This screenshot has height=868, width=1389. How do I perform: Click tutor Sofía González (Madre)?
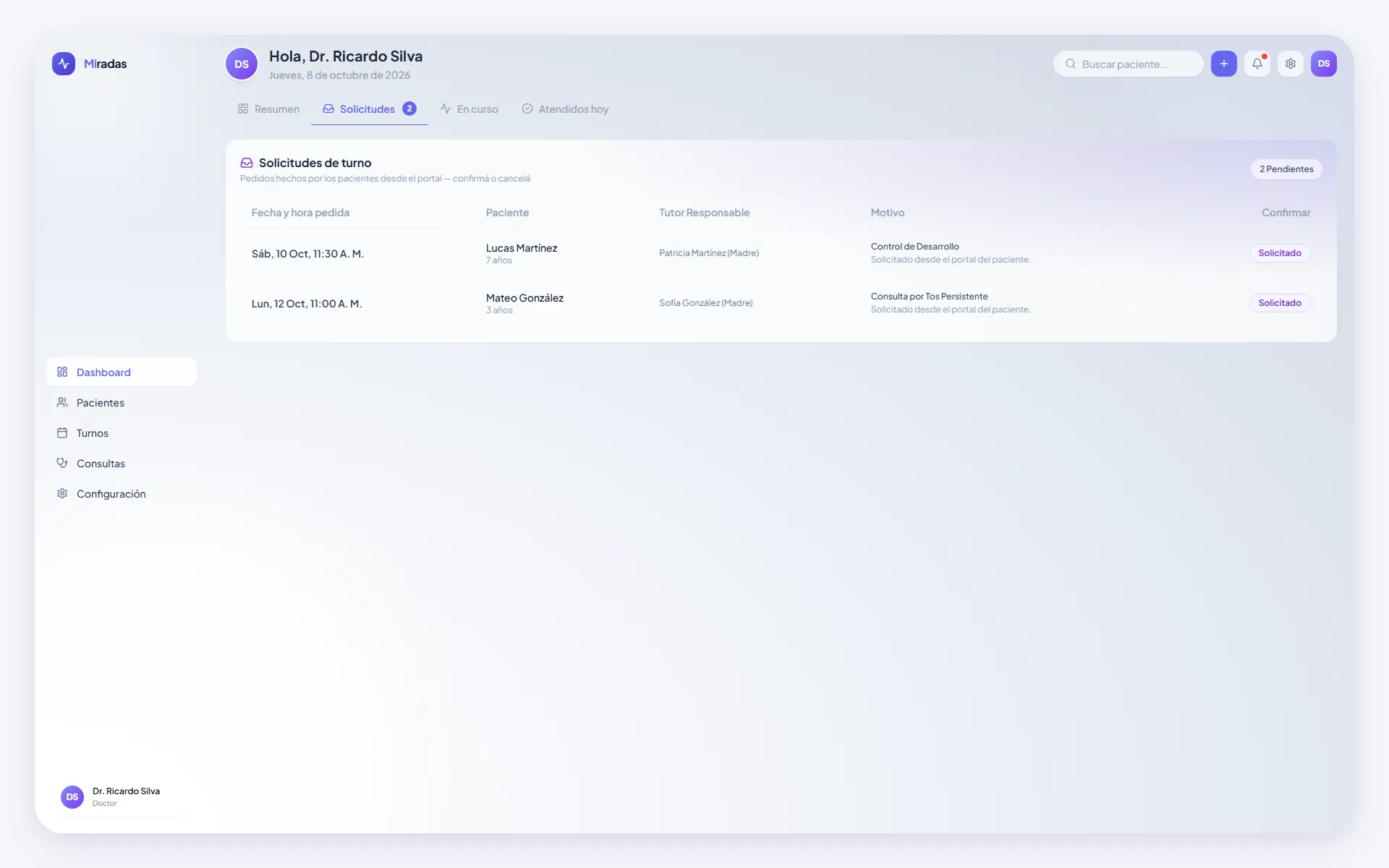point(706,303)
